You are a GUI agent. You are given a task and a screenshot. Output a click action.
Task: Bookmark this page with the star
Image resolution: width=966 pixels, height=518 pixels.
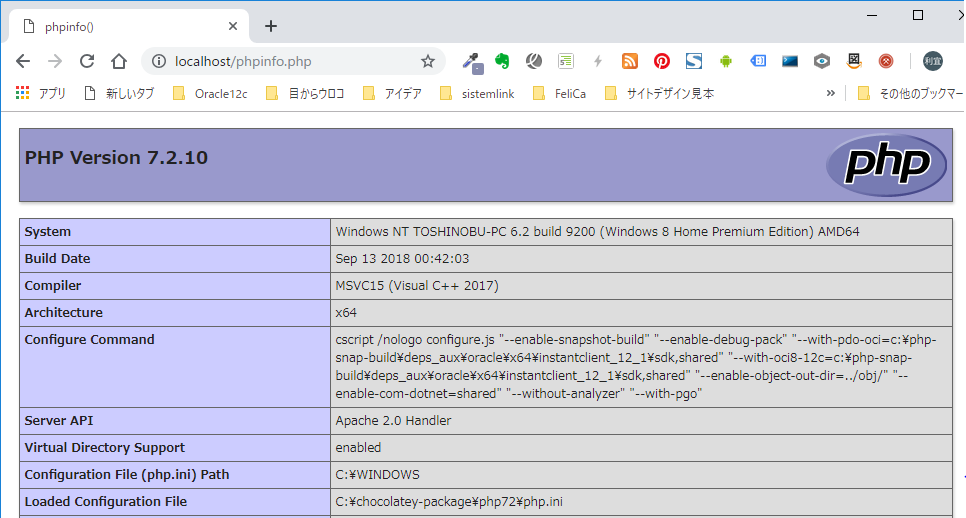(x=428, y=61)
